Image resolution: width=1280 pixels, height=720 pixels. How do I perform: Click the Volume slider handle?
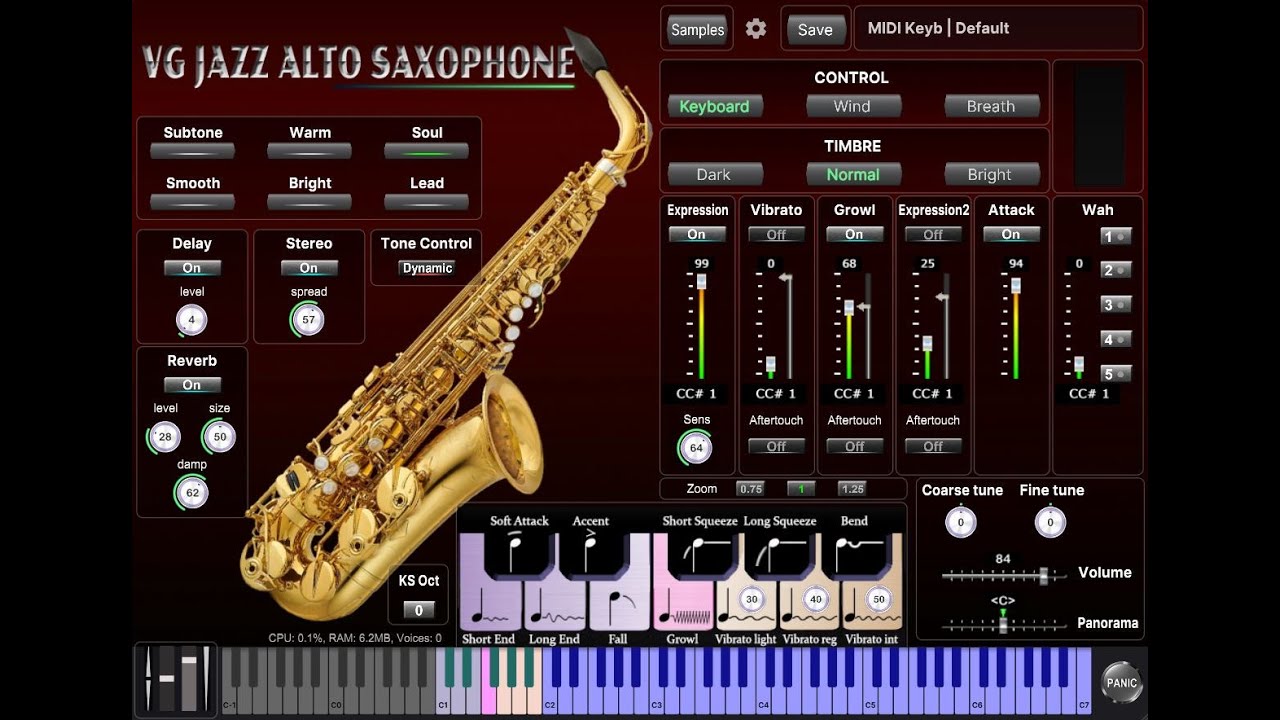click(x=1044, y=576)
